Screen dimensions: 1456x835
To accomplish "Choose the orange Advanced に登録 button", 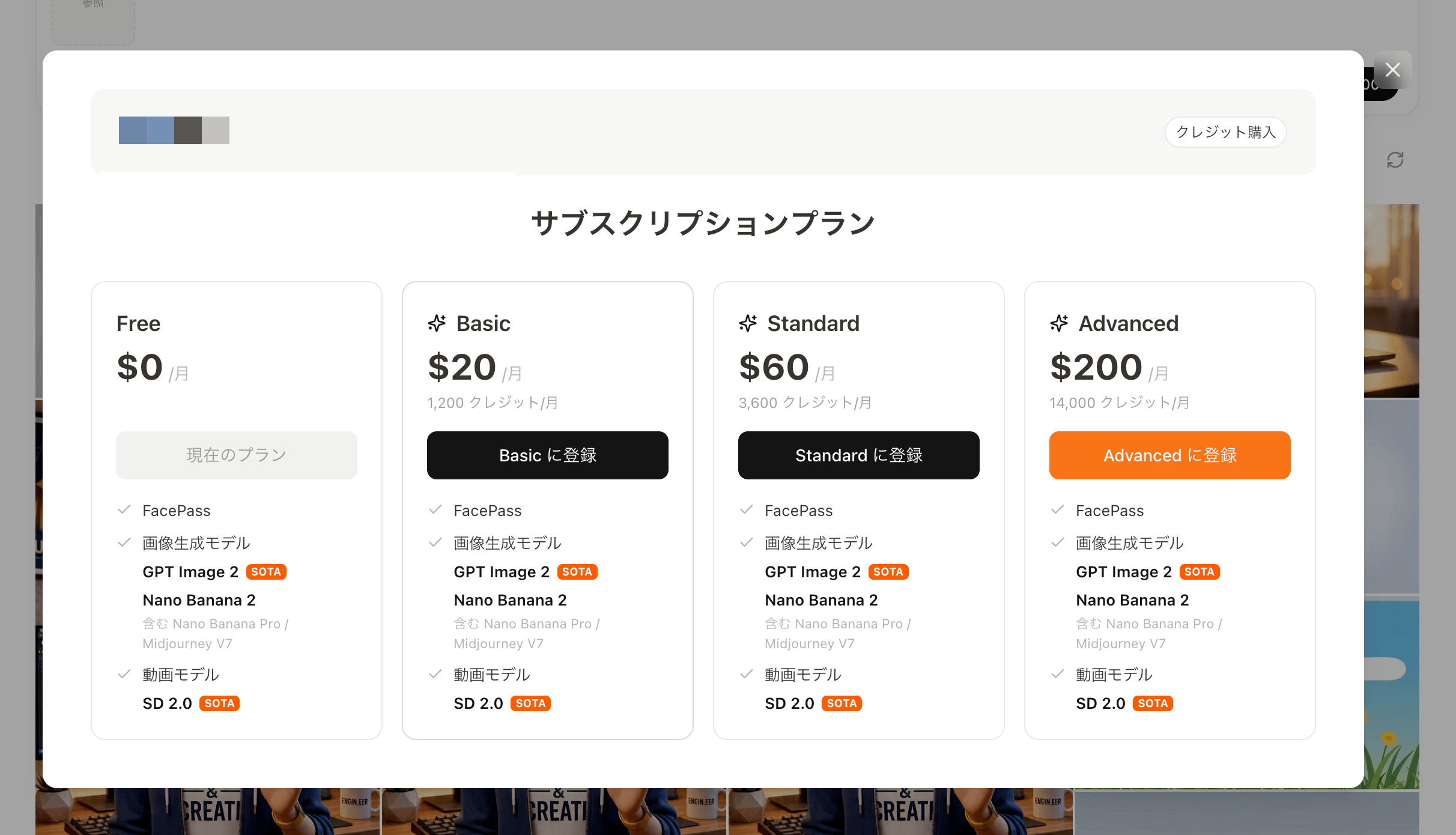I will (1169, 455).
